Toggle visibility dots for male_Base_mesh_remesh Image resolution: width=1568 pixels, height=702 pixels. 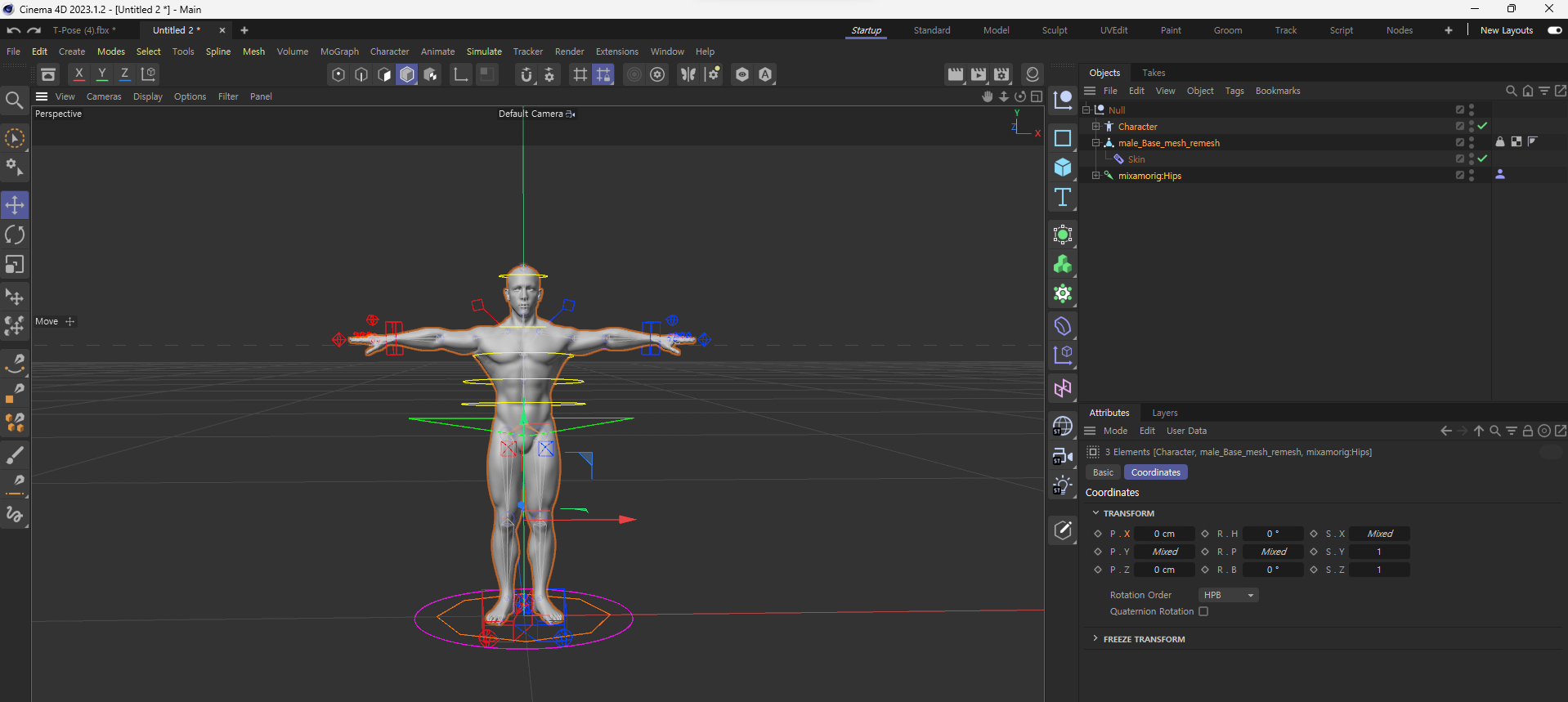tap(1472, 142)
